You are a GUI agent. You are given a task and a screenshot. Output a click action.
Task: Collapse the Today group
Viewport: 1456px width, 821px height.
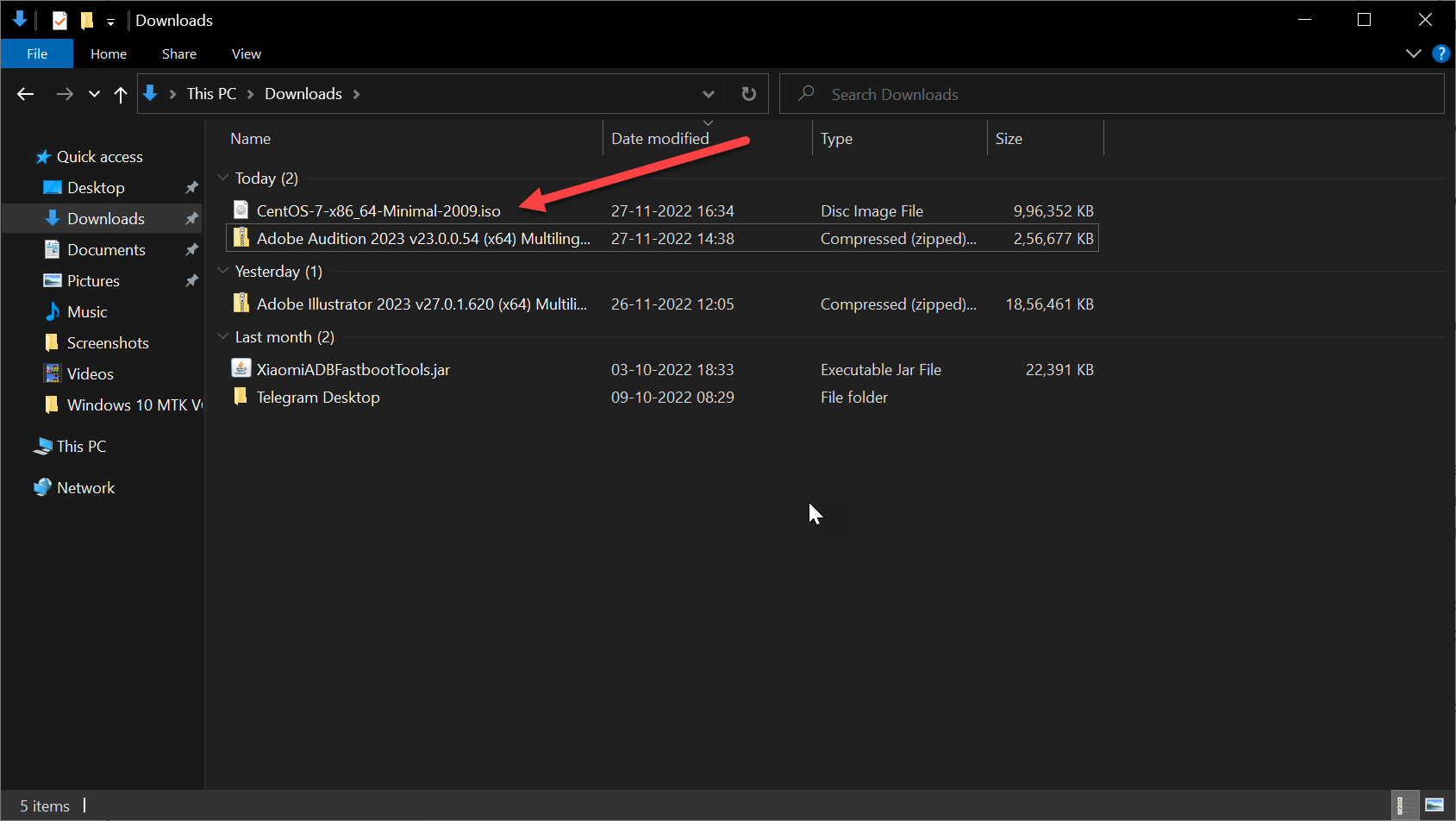(223, 178)
